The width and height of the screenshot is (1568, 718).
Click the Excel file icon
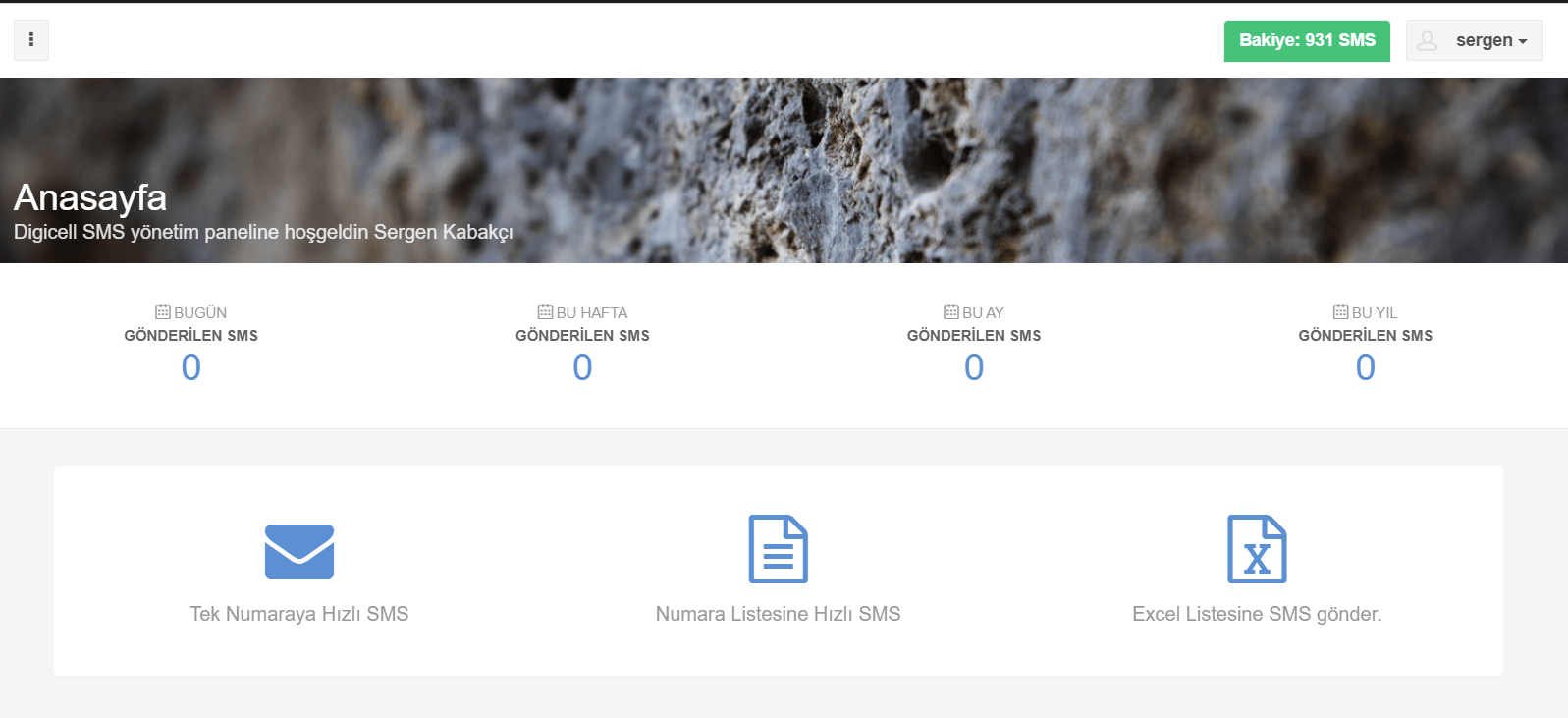coord(1257,549)
